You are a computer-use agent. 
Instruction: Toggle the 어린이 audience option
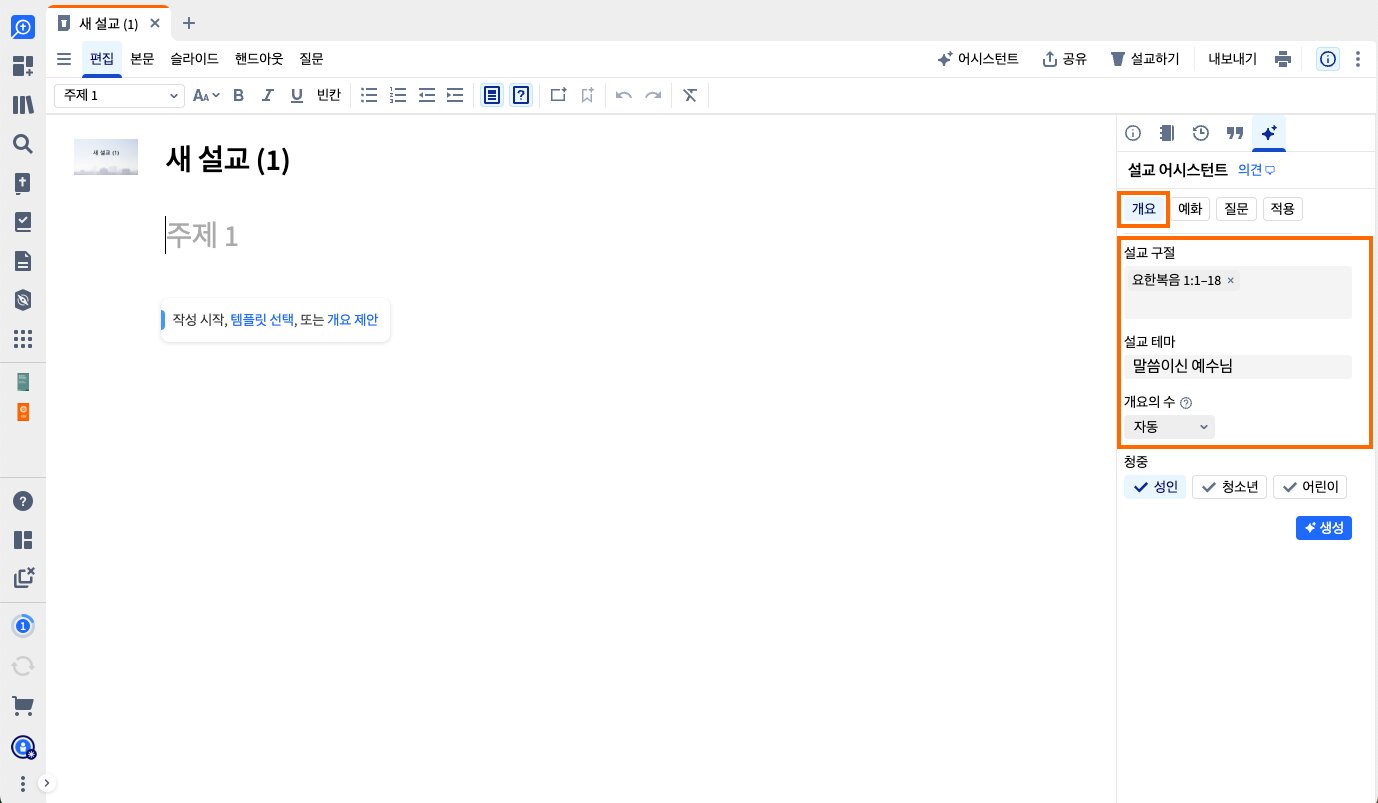click(x=1310, y=487)
